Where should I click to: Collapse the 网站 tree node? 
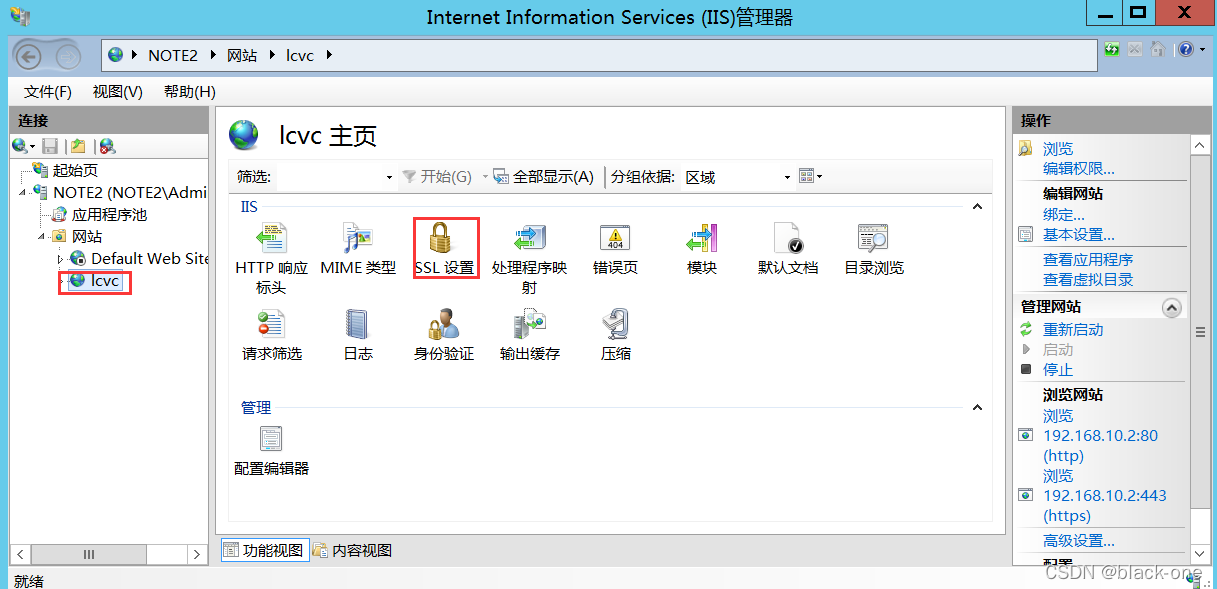click(x=43, y=237)
